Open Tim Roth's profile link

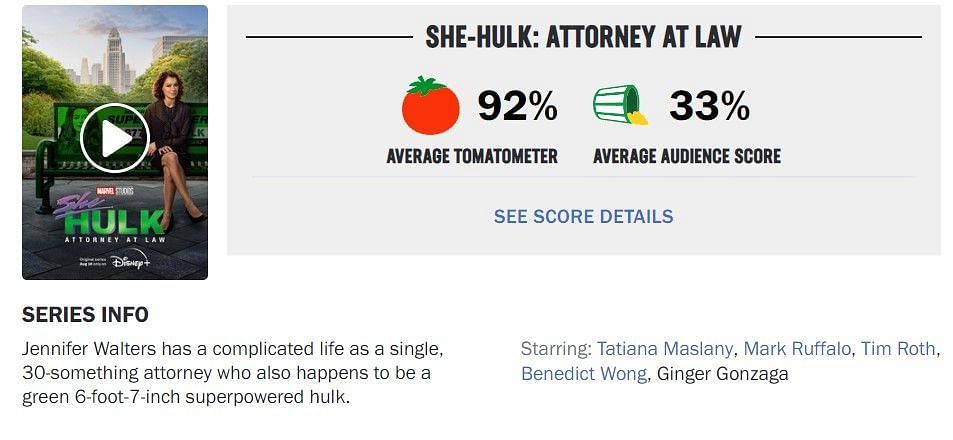click(898, 349)
